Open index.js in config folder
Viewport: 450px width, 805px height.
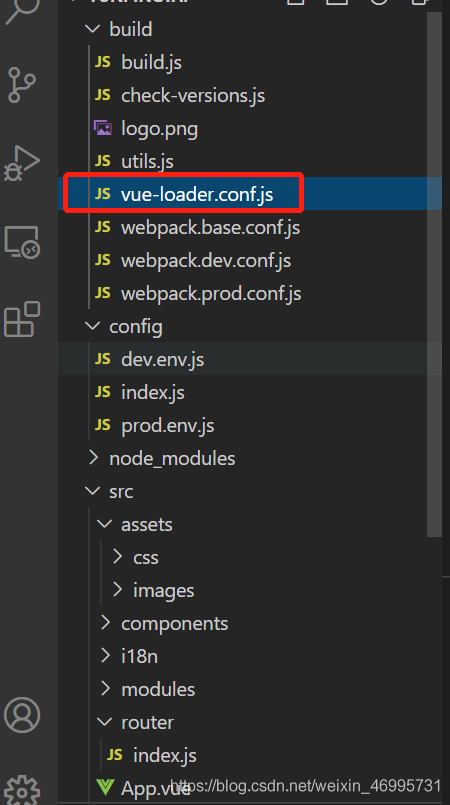[x=153, y=392]
